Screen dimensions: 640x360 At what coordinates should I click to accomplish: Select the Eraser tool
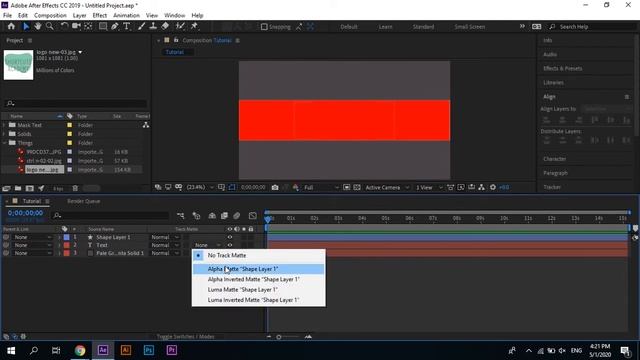click(165, 27)
